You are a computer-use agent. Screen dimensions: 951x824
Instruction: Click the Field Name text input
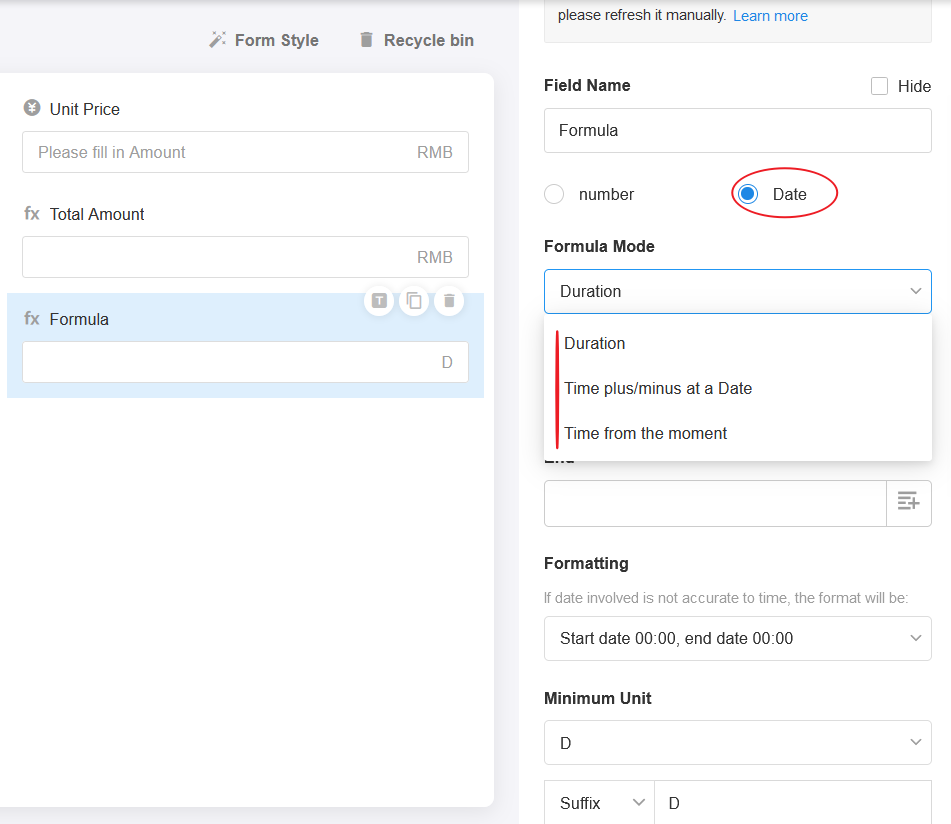[737, 130]
